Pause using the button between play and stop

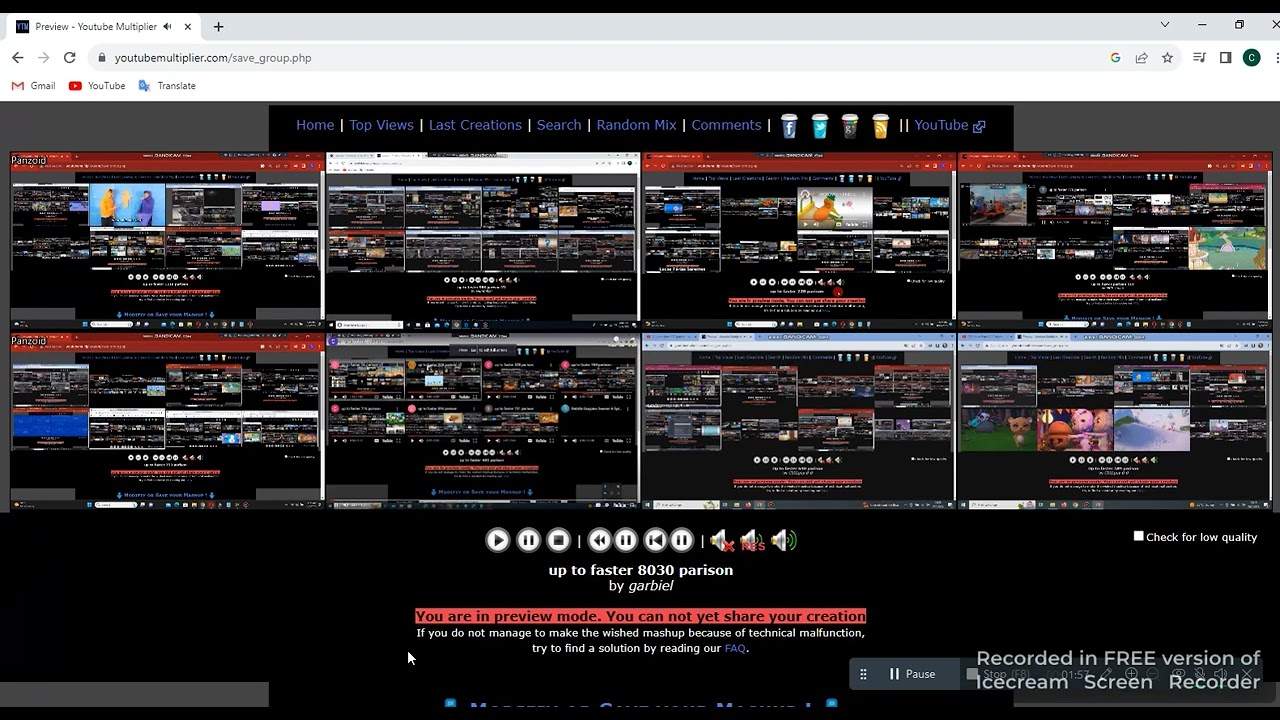coord(528,541)
